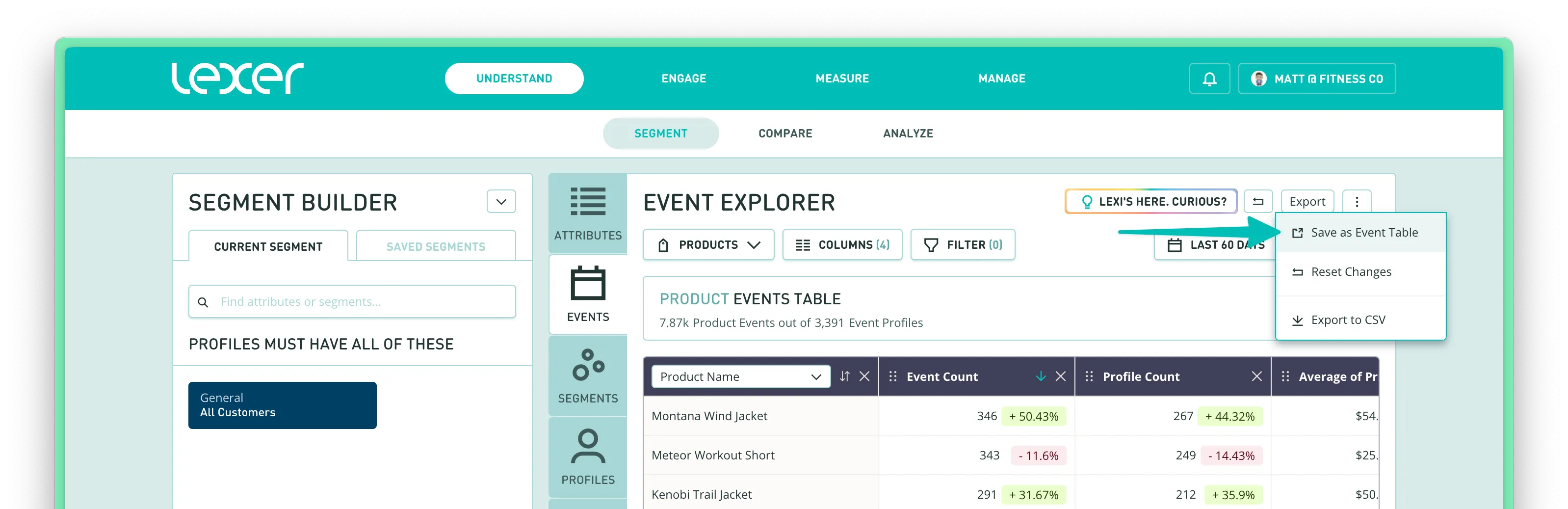Grab the Event Count column drag handle
The image size is (1568, 509).
(x=892, y=376)
